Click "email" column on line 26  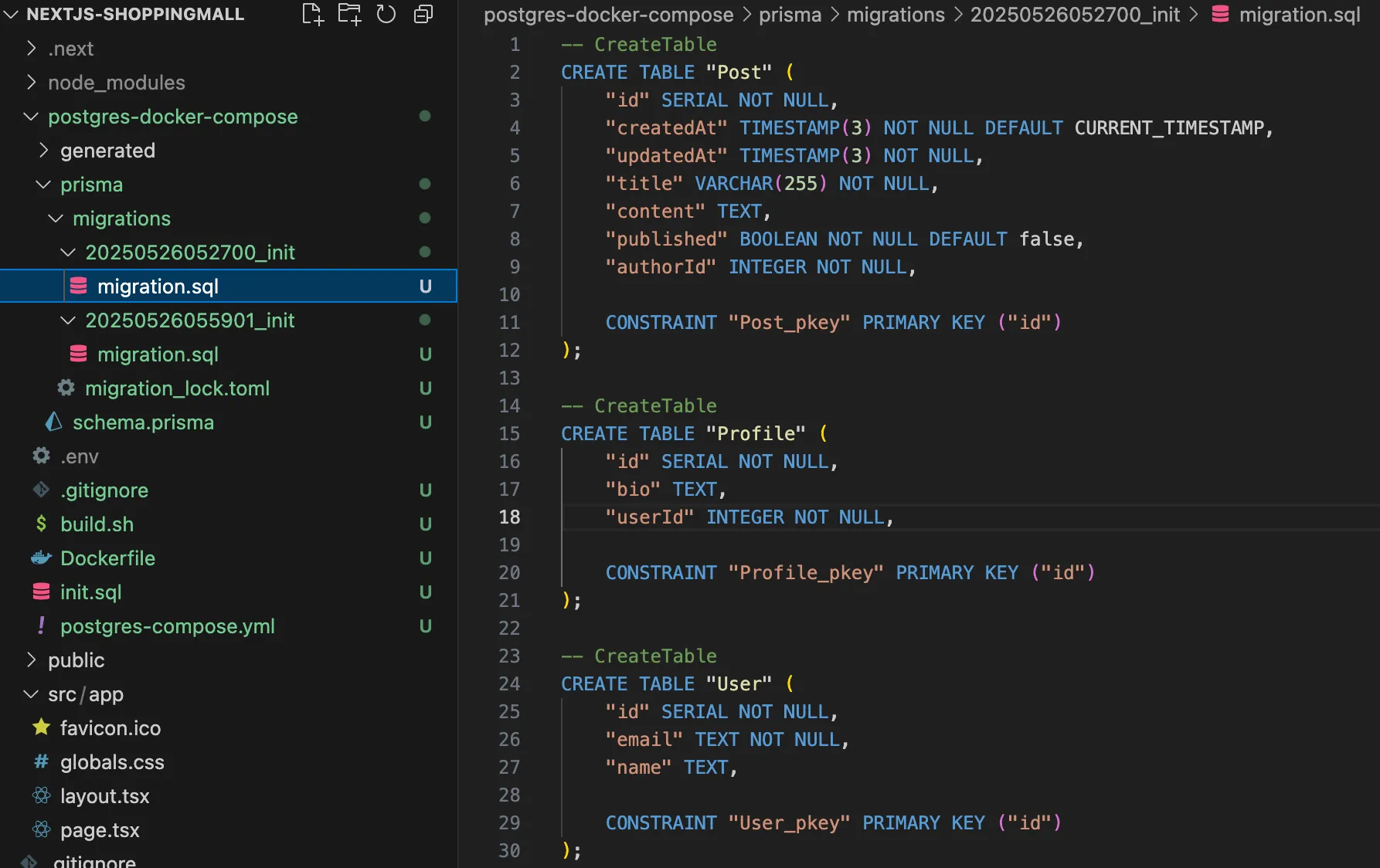[x=644, y=739]
